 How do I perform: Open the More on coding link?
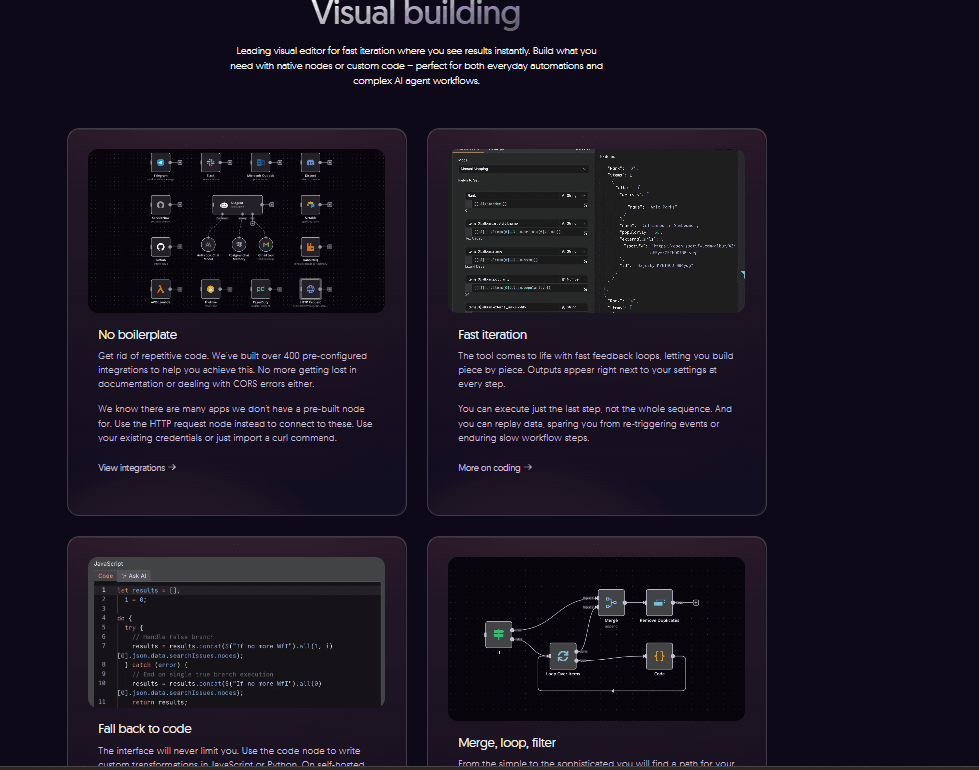[495, 467]
